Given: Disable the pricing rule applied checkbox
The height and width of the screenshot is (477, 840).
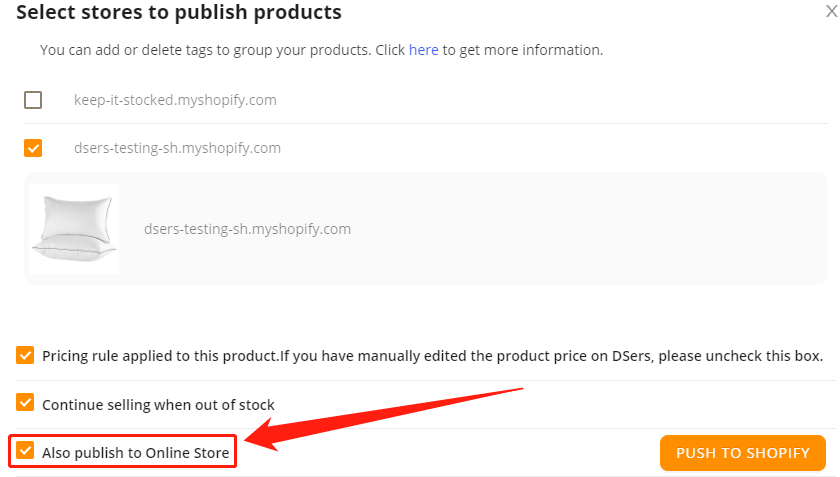Looking at the screenshot, I should tap(25, 355).
